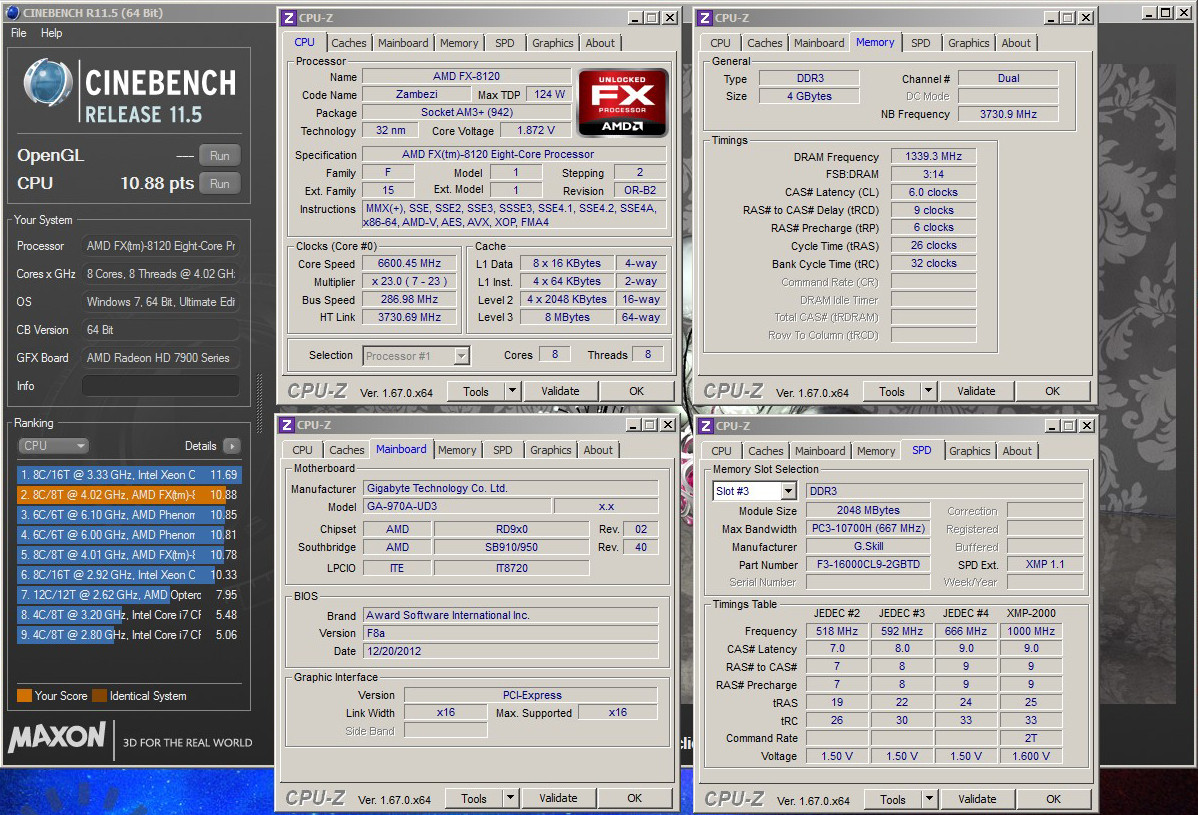
Task: Click OK in the Memory tab window
Action: [x=1052, y=391]
